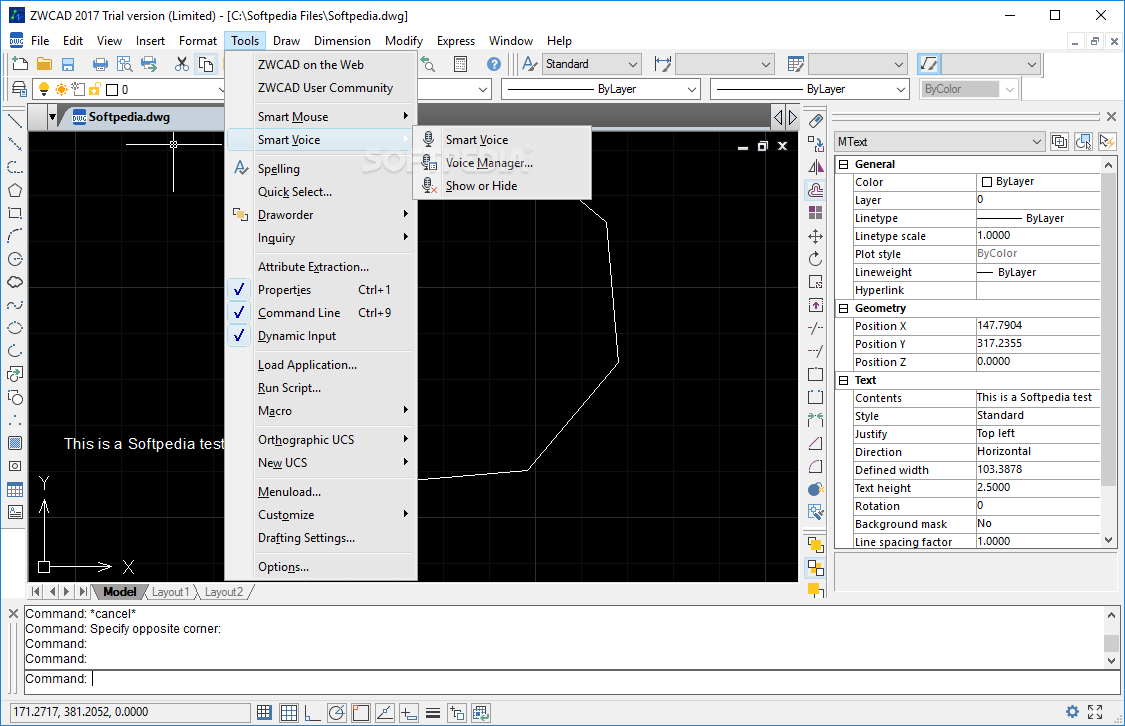
Task: Create a new drawing with the New icon
Action: [20, 64]
